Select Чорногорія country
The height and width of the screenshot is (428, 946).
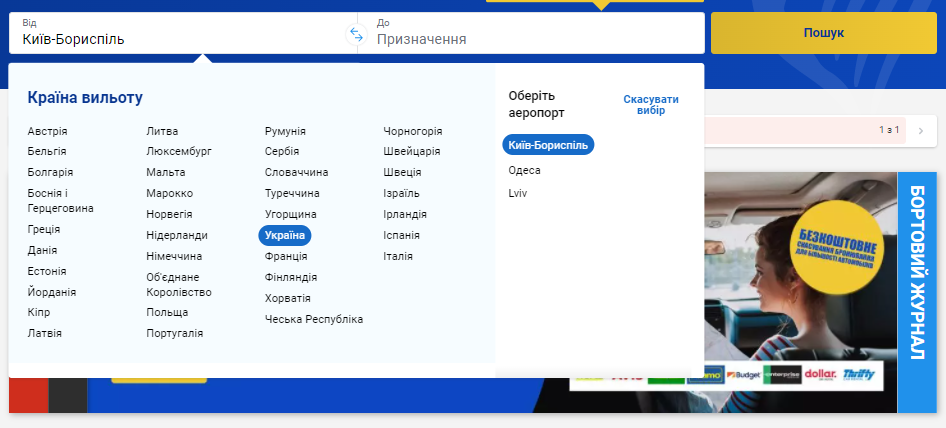(x=413, y=131)
